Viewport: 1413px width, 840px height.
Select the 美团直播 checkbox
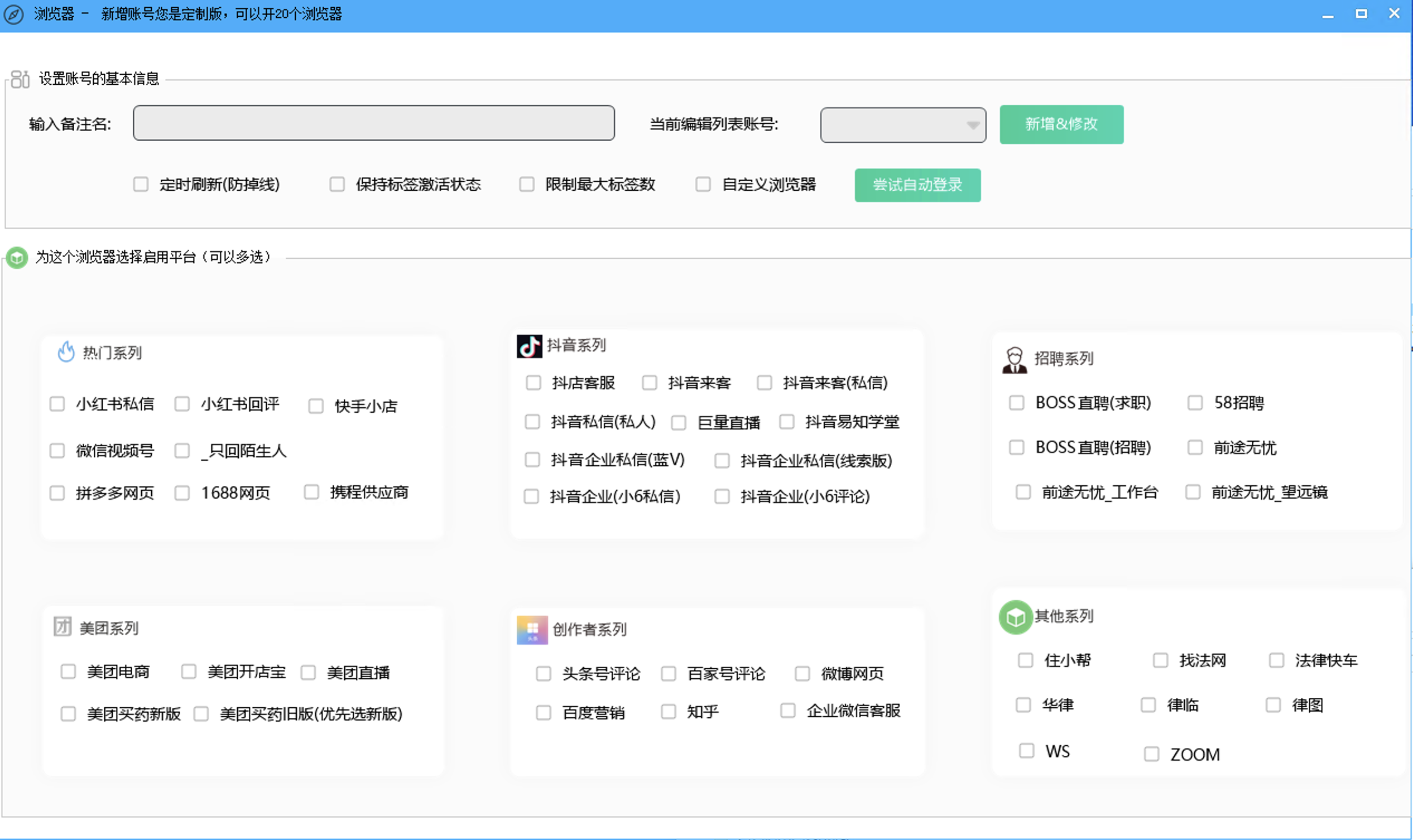pos(308,674)
